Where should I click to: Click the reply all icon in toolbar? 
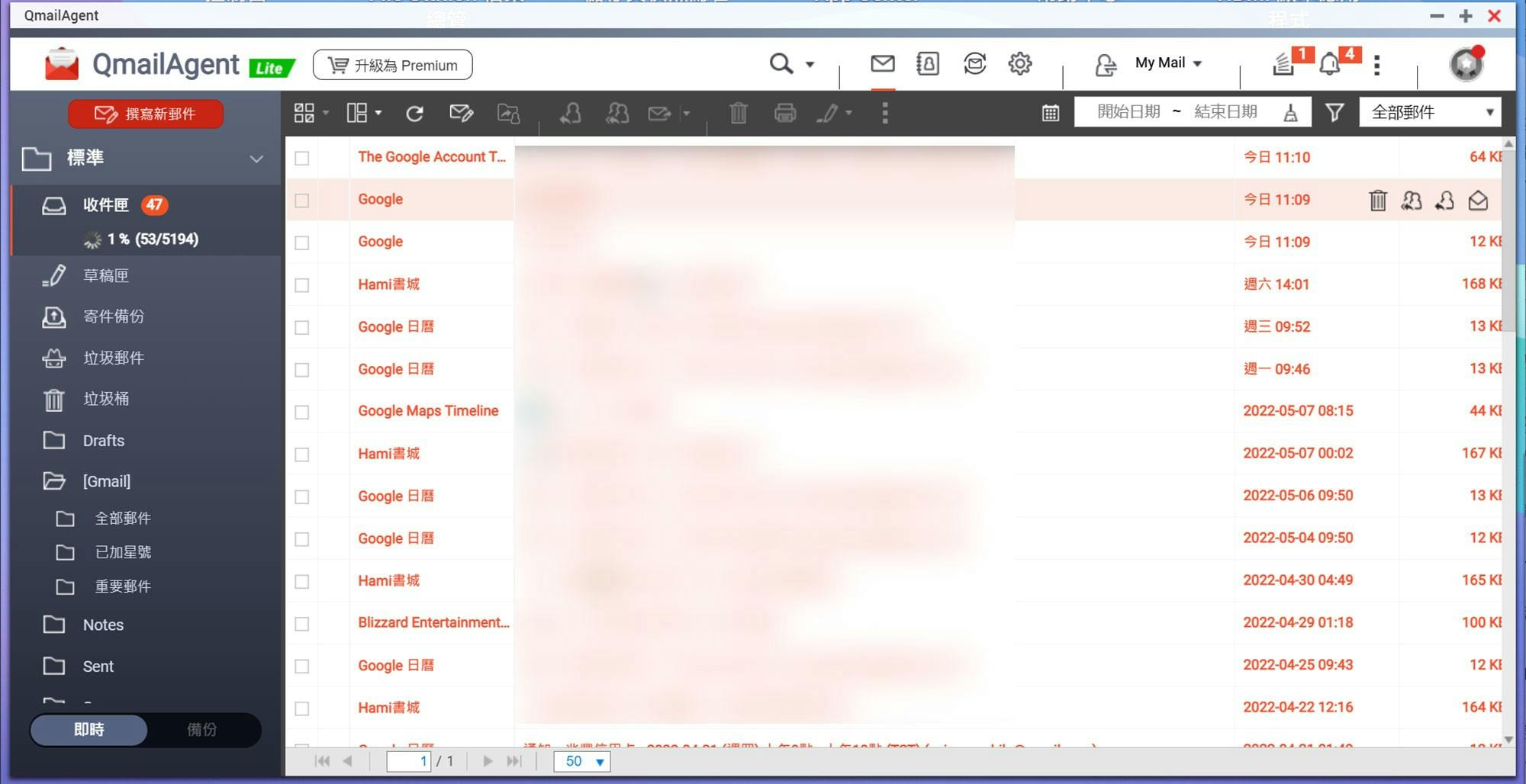click(x=617, y=114)
